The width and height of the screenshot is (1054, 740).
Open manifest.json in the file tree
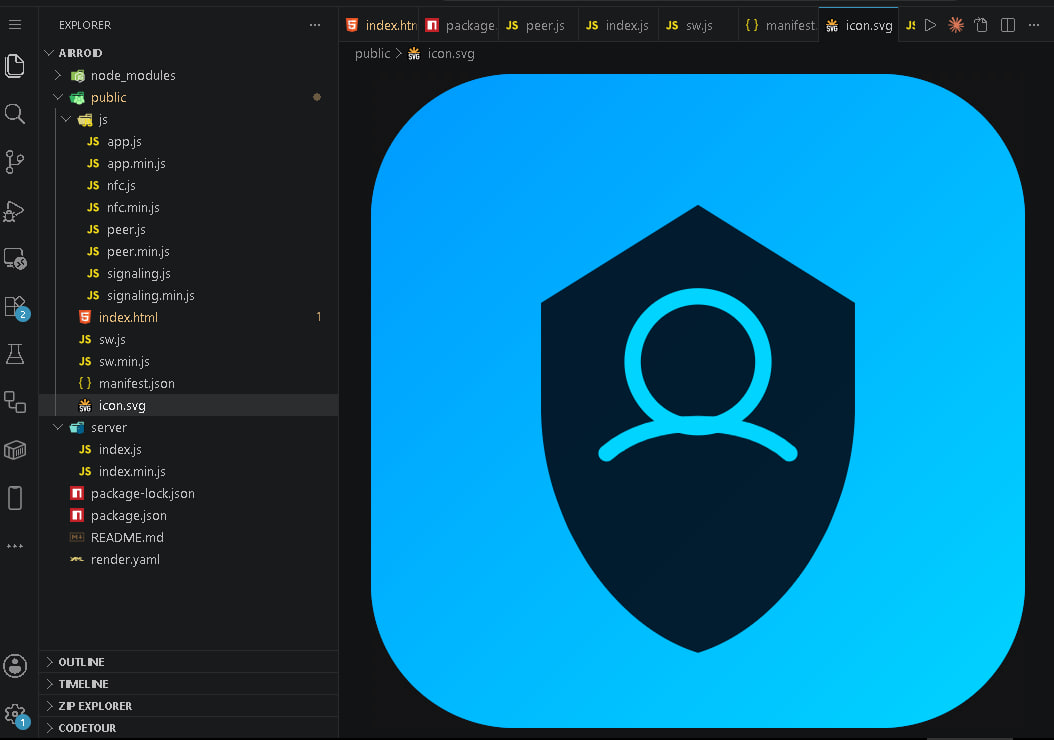pos(188,384)
